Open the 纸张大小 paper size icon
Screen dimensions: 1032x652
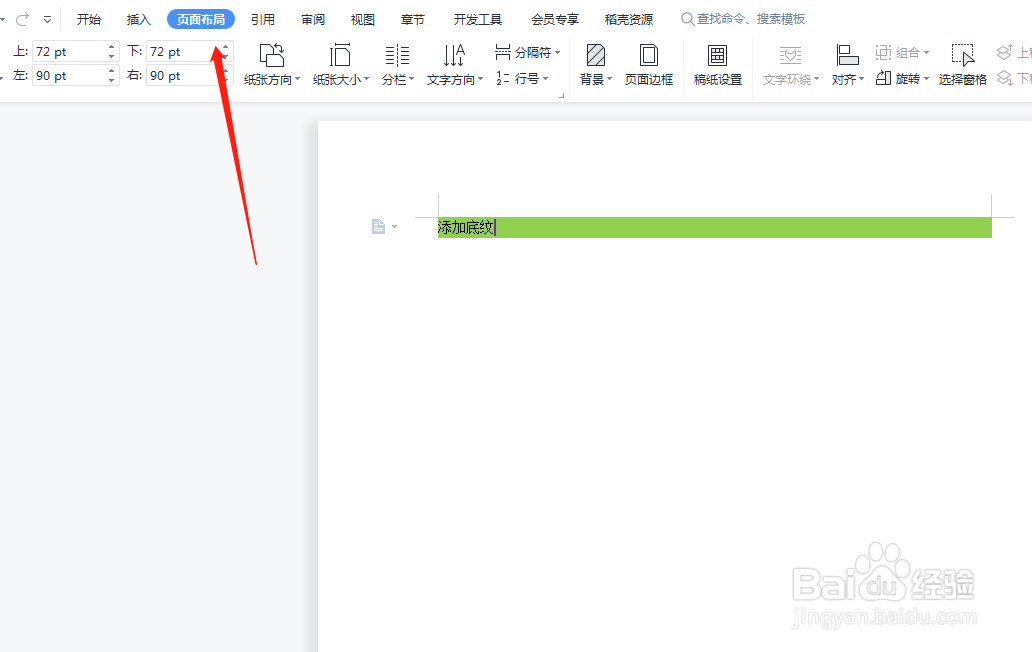click(340, 55)
